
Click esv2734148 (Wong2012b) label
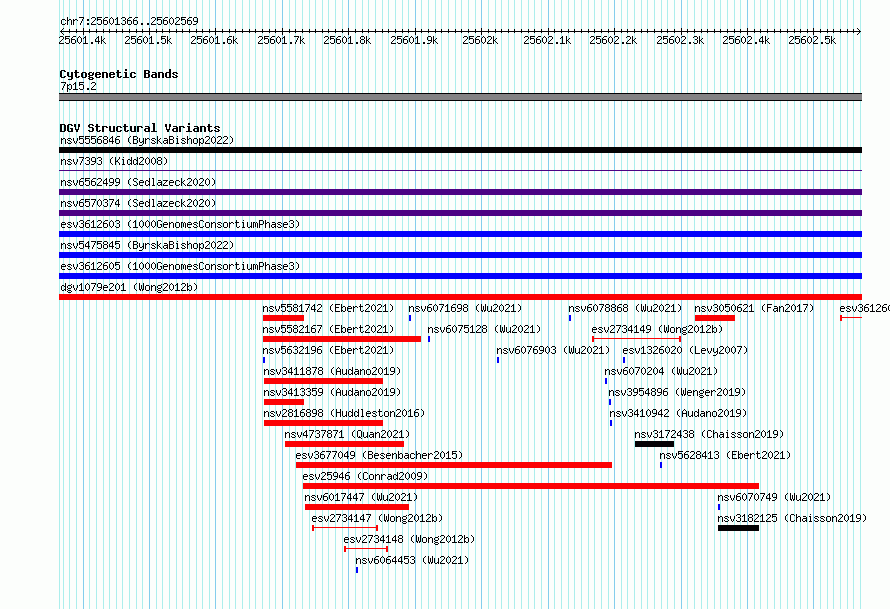coord(409,539)
